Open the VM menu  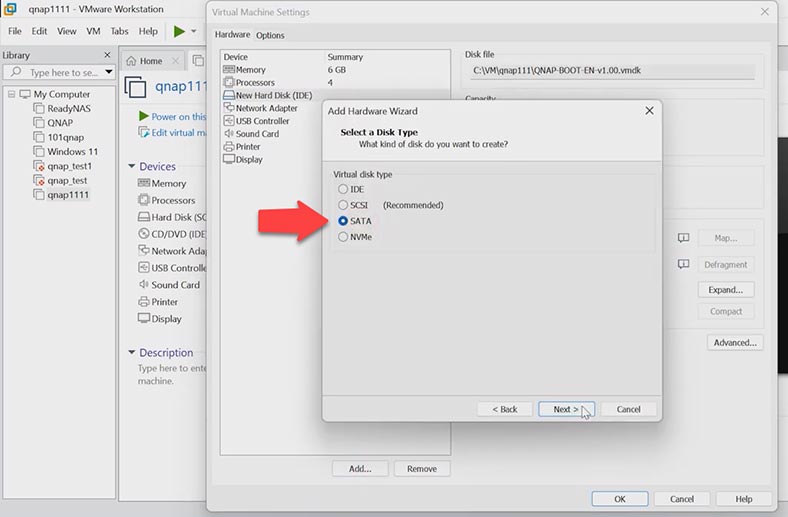(x=93, y=31)
